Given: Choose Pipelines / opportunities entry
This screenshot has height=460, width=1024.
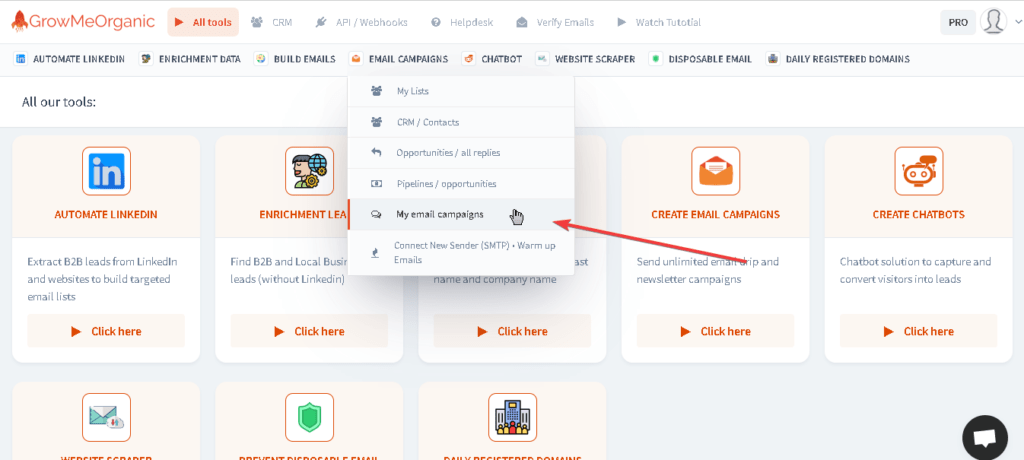Looking at the screenshot, I should click(461, 184).
